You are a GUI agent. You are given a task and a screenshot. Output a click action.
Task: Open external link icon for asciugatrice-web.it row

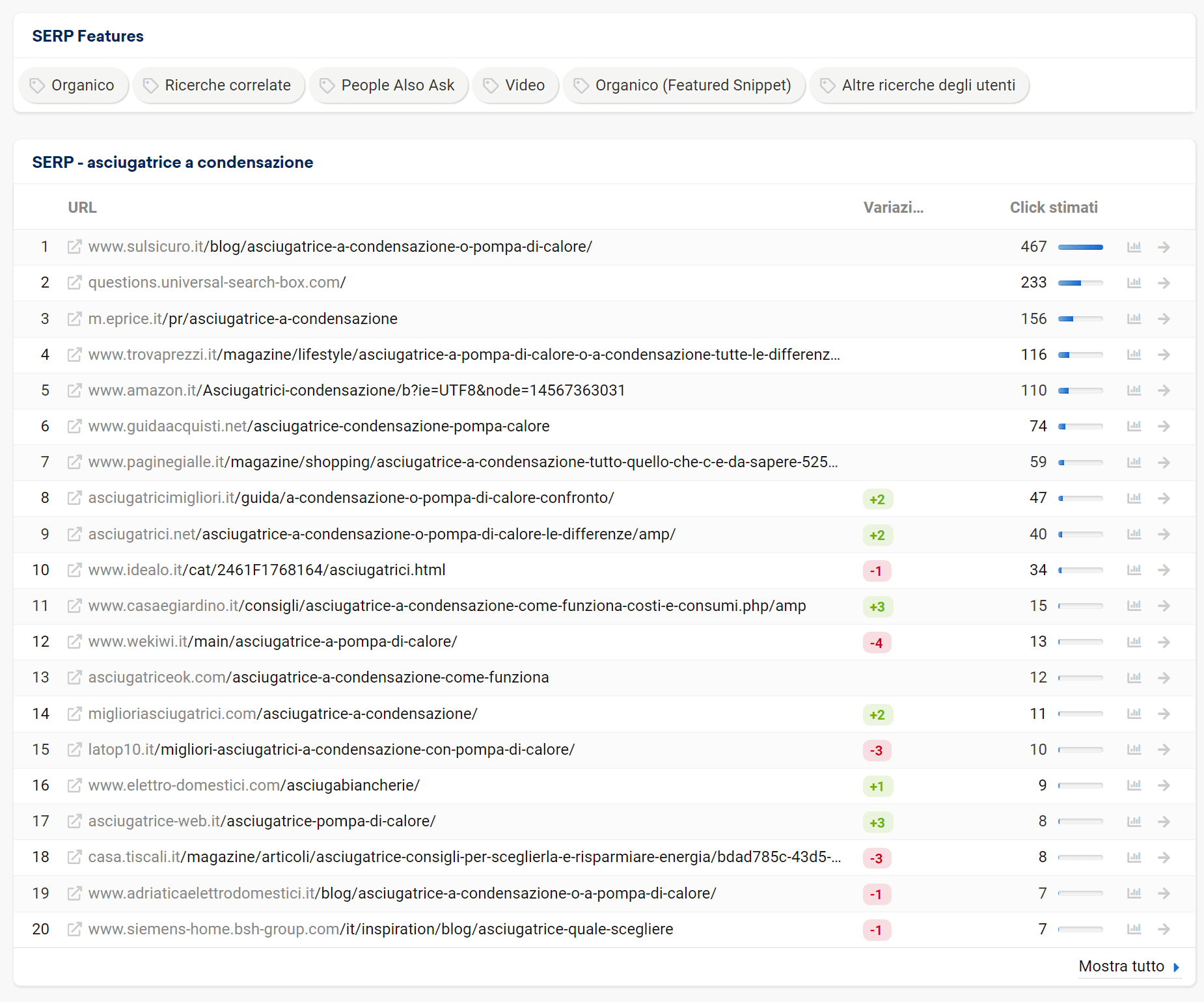coord(75,822)
